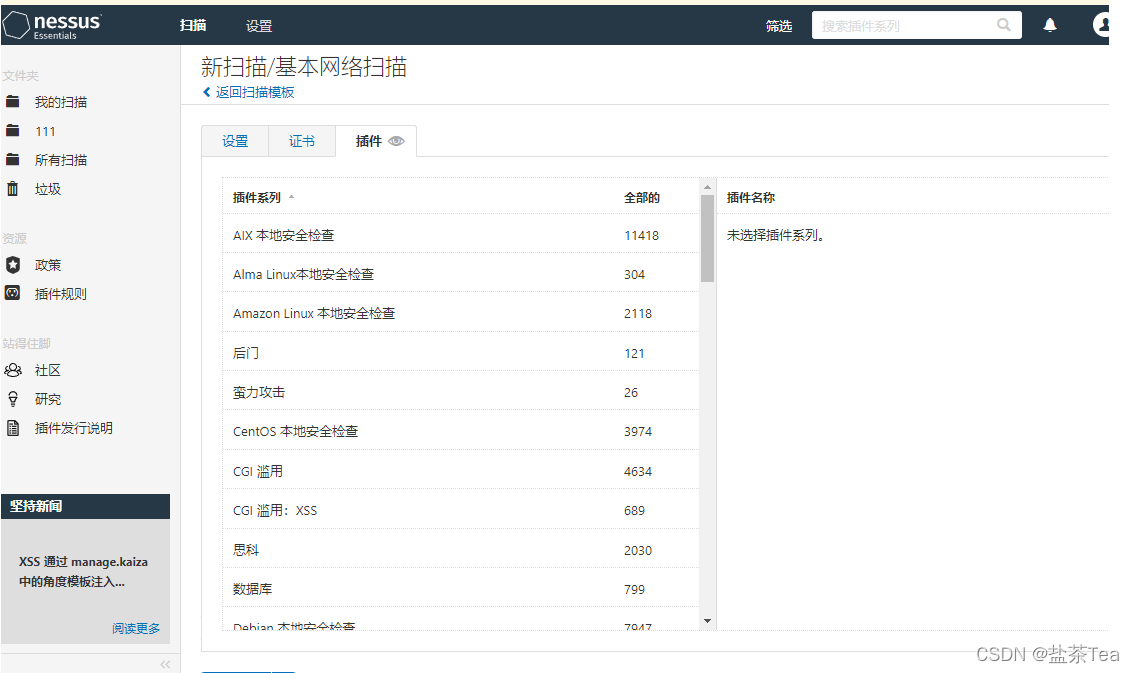The height and width of the screenshot is (673, 1134).
Task: Open the 扫描 top menu
Action: click(193, 25)
